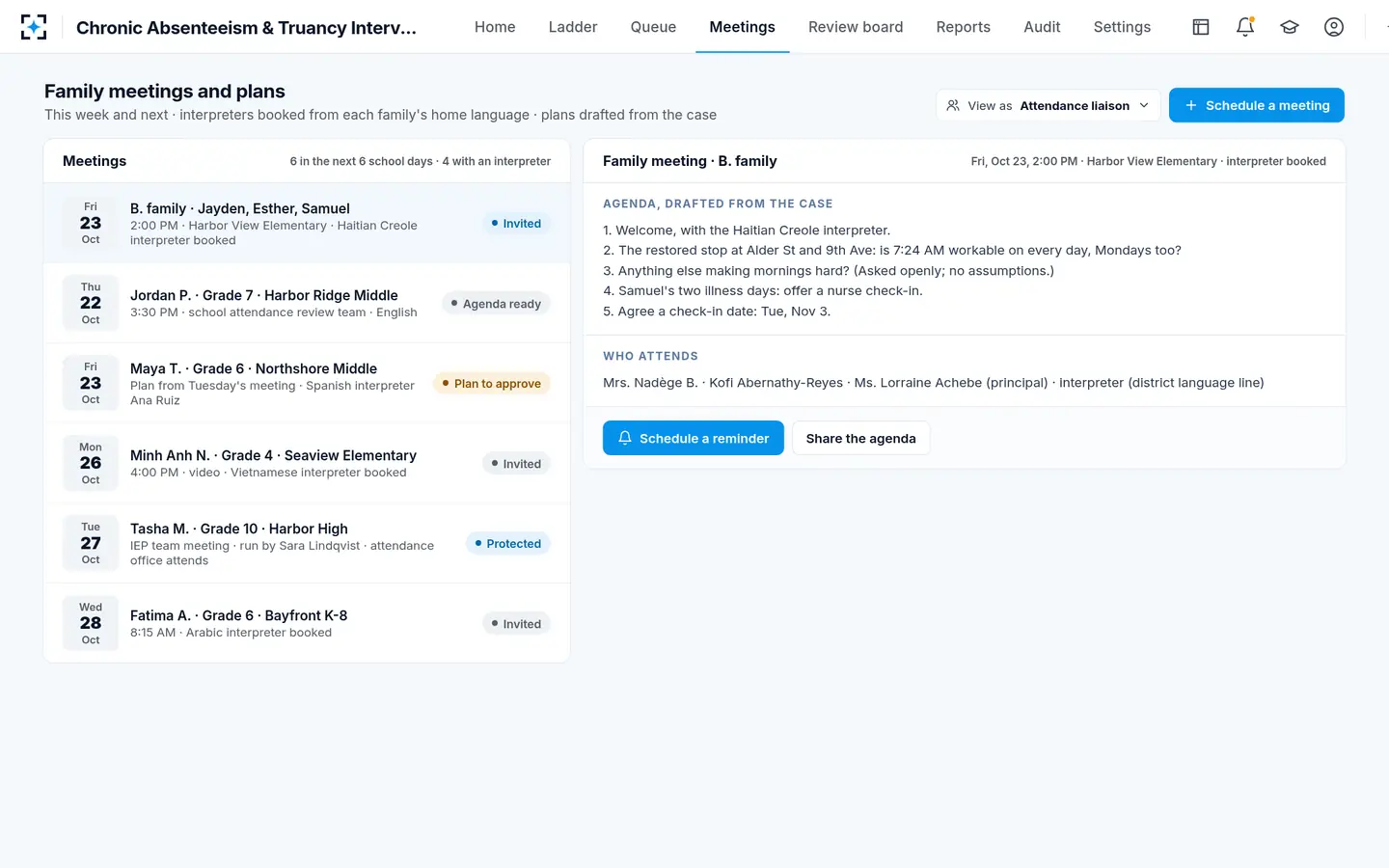
Task: Open the layout panel icon in header
Action: click(x=1201, y=27)
